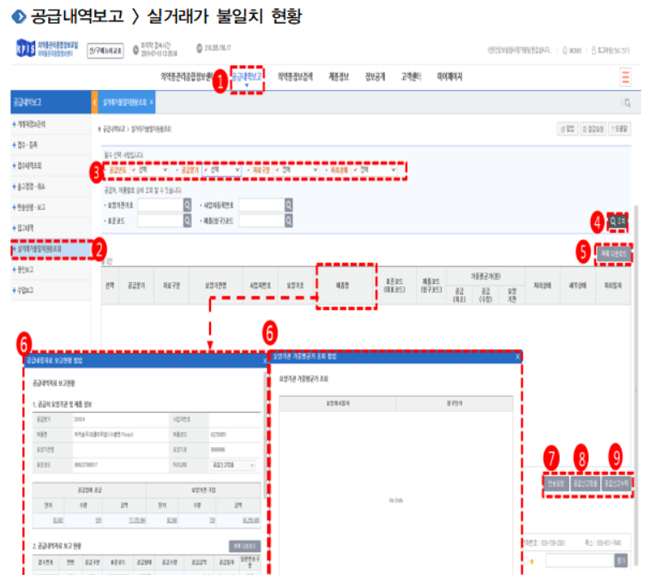
Task: Click the 신/구메뉴비교 button
Action: coord(105,51)
